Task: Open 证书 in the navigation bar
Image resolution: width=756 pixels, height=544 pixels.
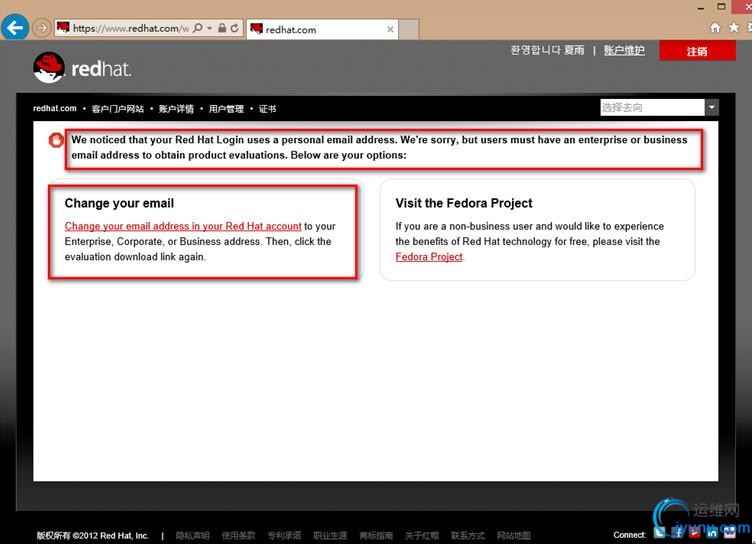Action: coord(267,109)
